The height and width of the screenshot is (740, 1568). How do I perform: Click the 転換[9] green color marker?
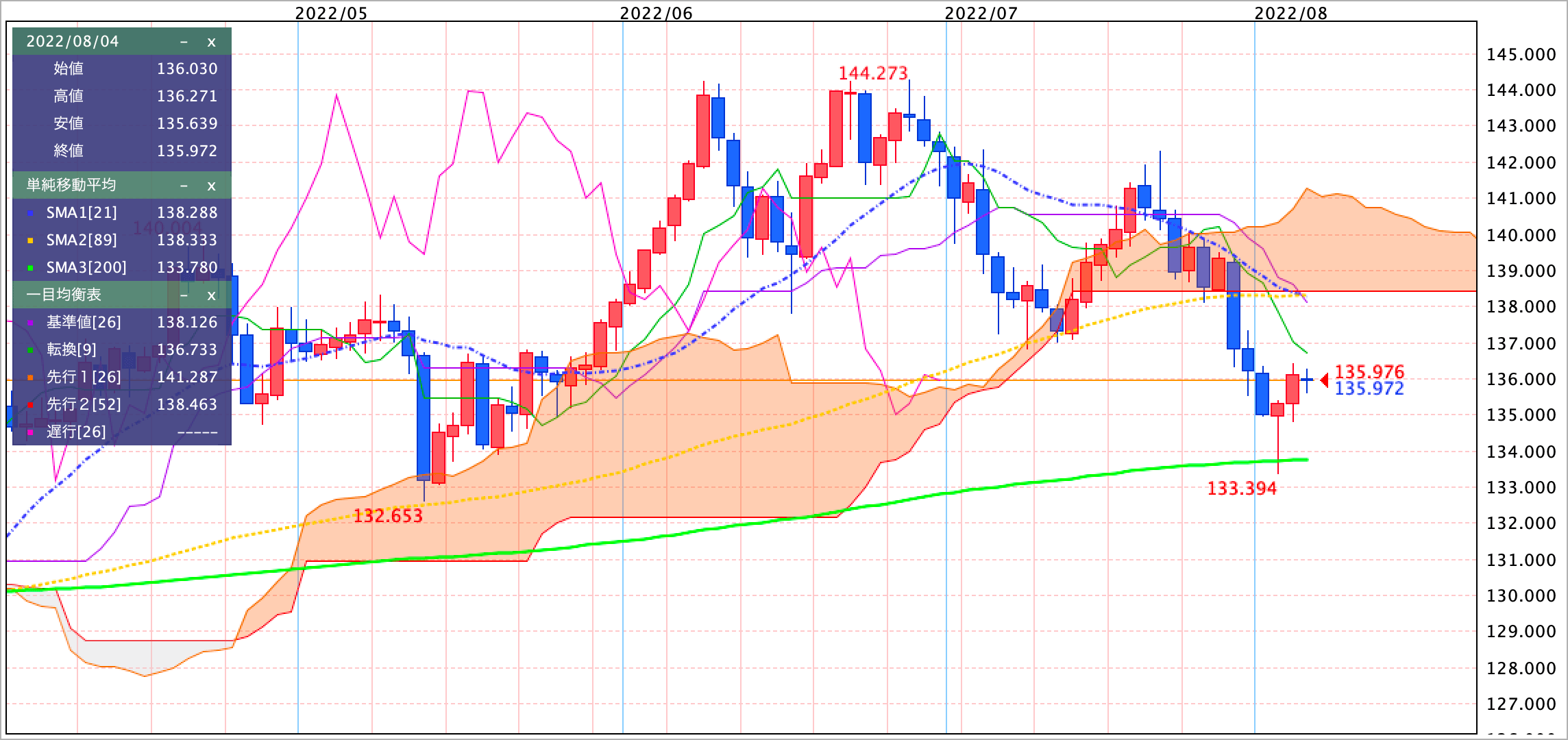[x=30, y=351]
